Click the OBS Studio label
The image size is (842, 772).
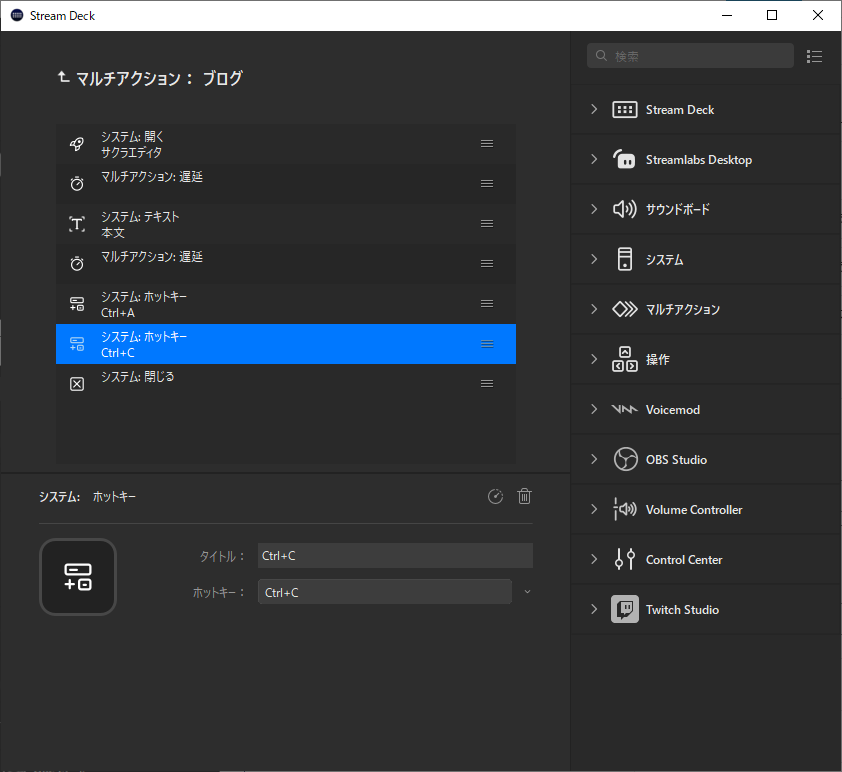[x=676, y=460]
